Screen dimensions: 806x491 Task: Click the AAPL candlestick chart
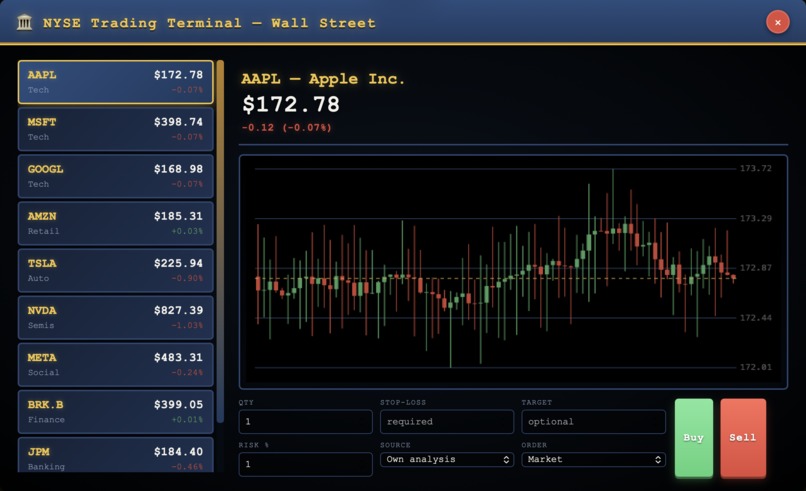click(513, 271)
